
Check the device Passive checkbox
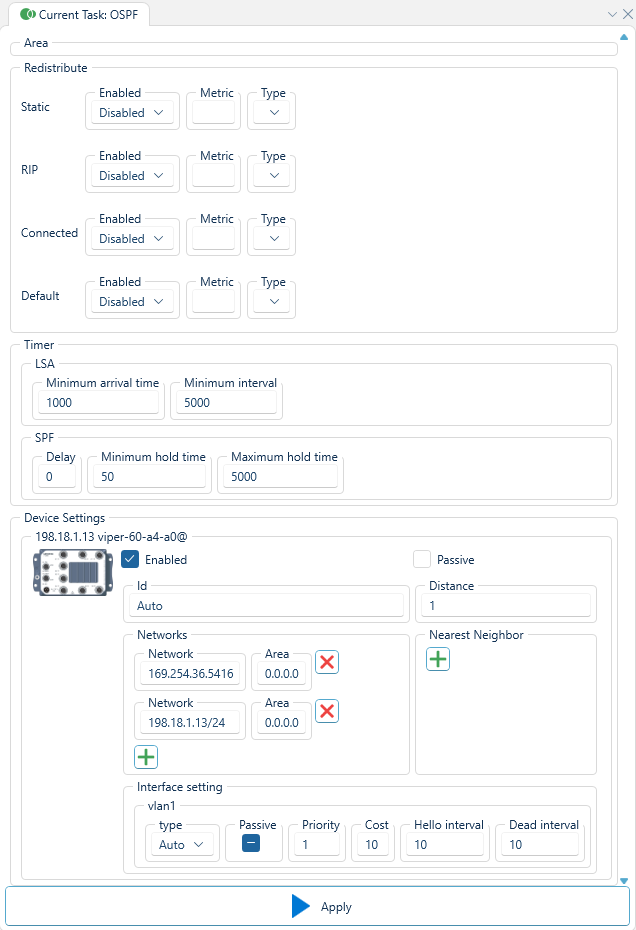click(422, 559)
